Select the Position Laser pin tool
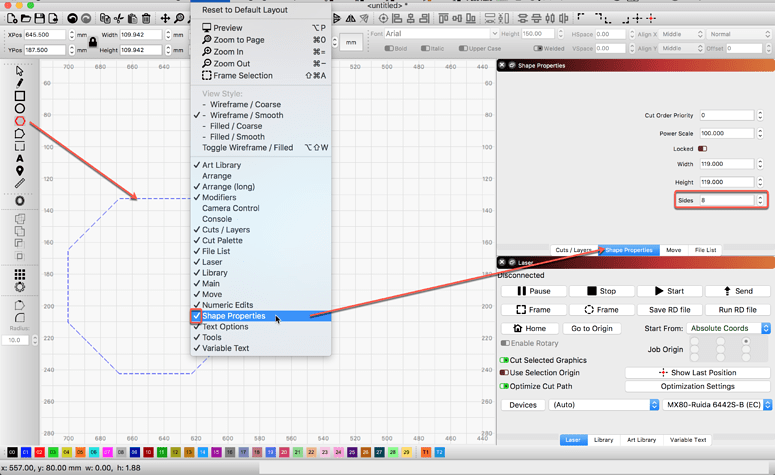The image size is (775, 475). tap(19, 171)
